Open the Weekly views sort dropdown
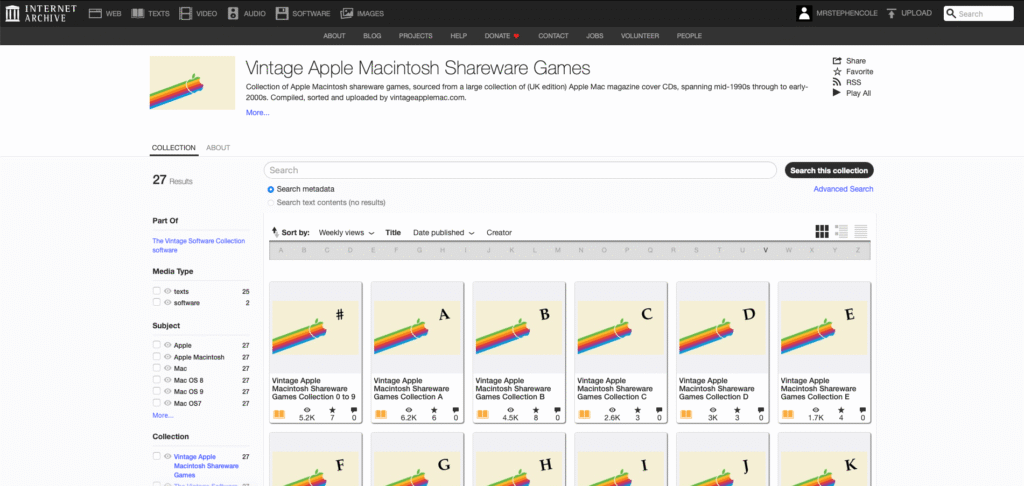The image size is (1024, 486). pyautogui.click(x=346, y=233)
